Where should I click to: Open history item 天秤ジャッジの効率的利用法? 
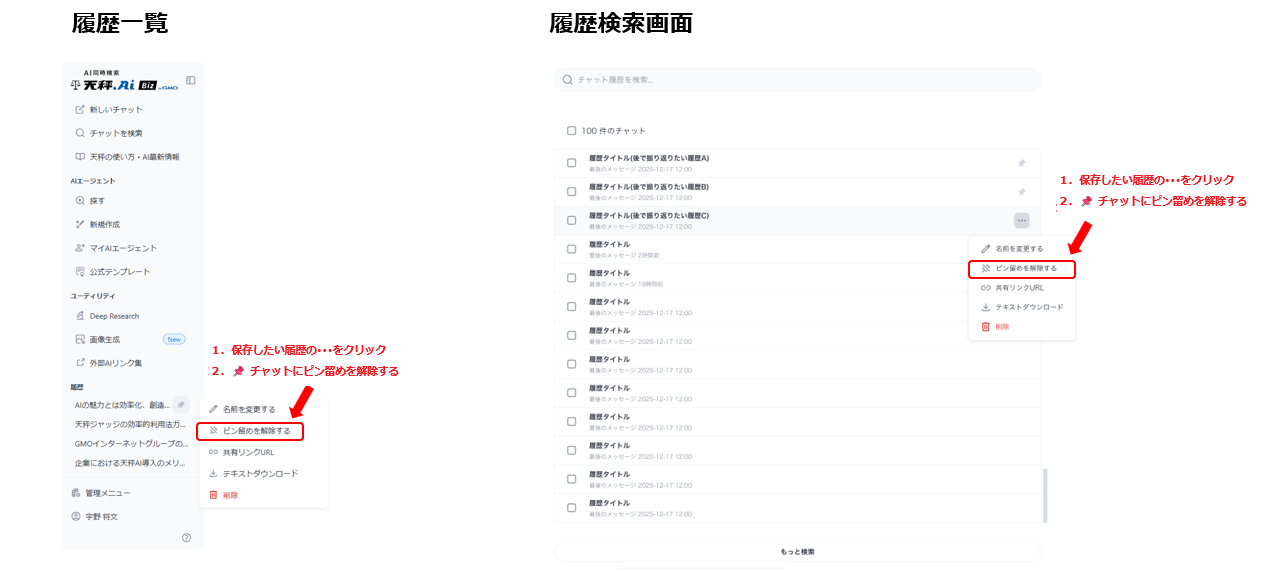click(x=131, y=424)
